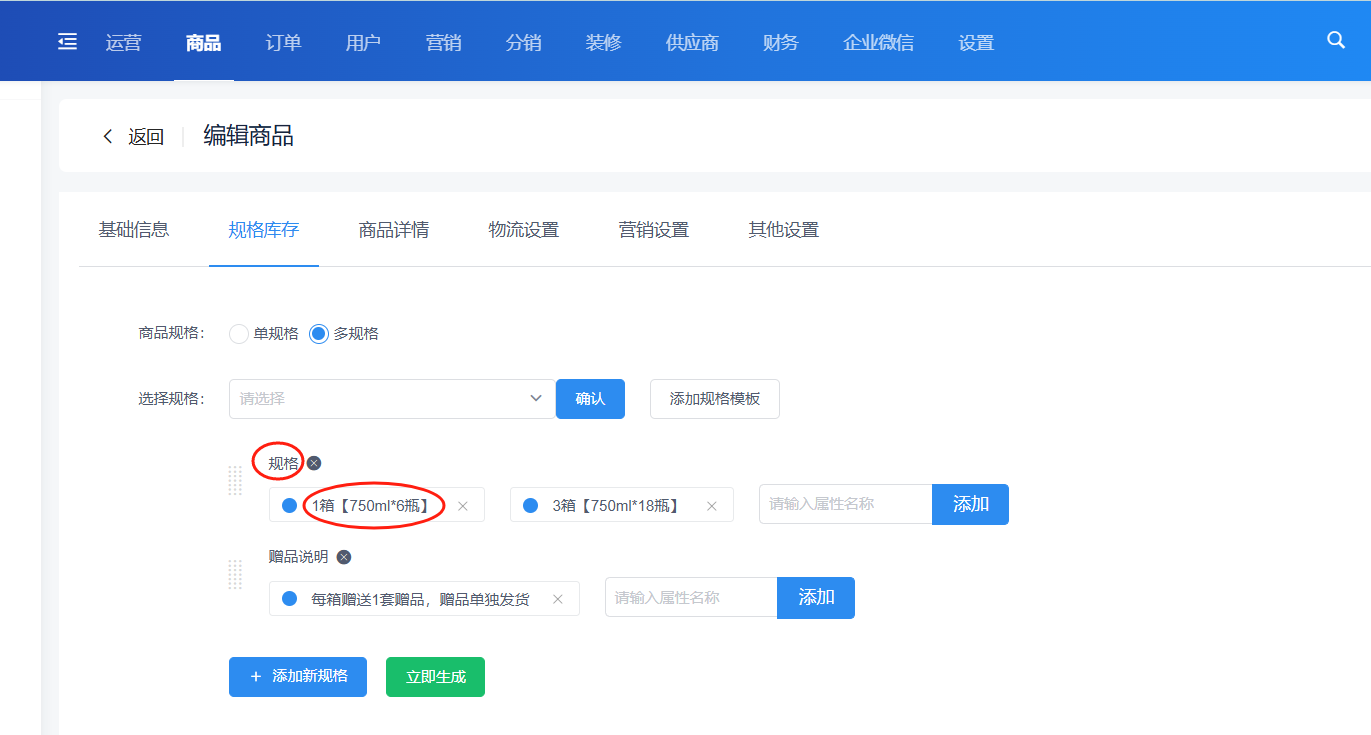Screen dimensions: 1371x735
Task: Open the 订单 top menu
Action: click(x=283, y=42)
